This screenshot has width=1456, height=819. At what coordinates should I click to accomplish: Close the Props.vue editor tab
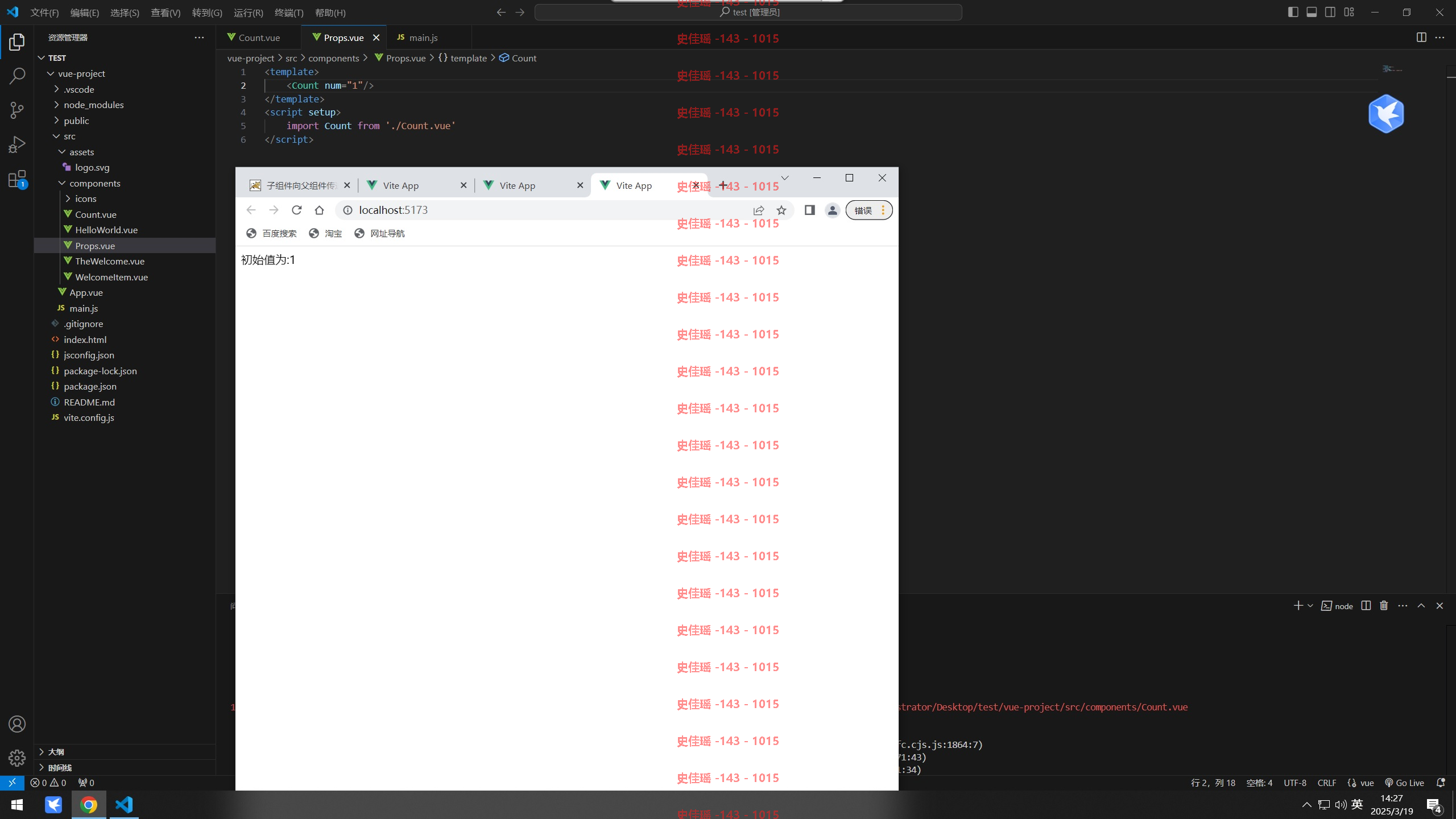pos(376,38)
